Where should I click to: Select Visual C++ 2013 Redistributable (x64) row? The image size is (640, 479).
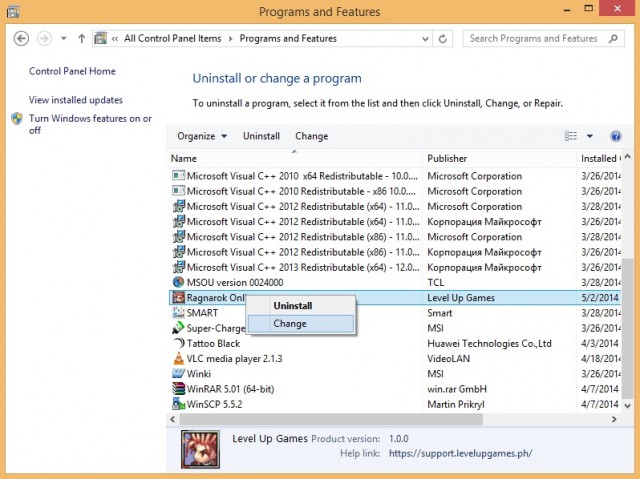pyautogui.click(x=394, y=267)
